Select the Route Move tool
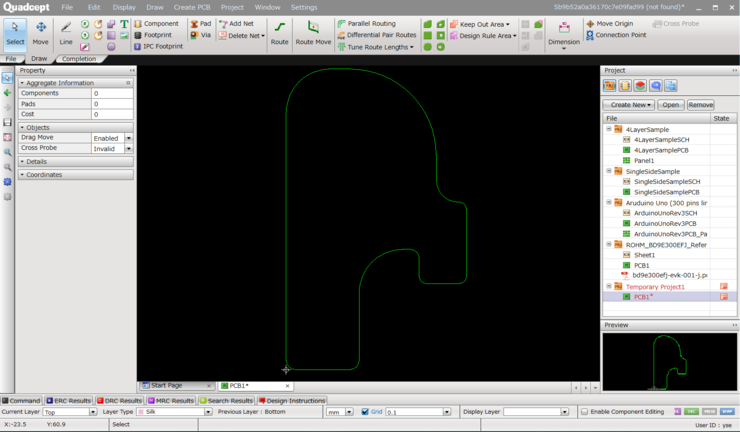Image resolution: width=740 pixels, height=432 pixels. pyautogui.click(x=313, y=34)
